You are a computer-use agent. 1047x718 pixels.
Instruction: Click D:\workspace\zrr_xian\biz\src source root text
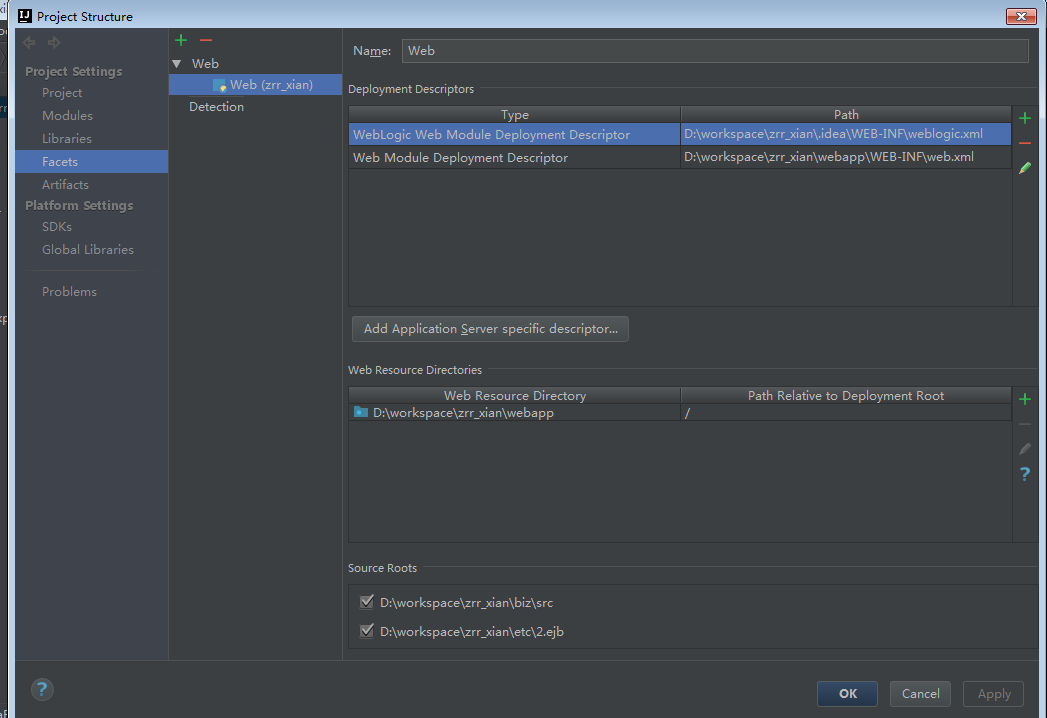tap(466, 602)
